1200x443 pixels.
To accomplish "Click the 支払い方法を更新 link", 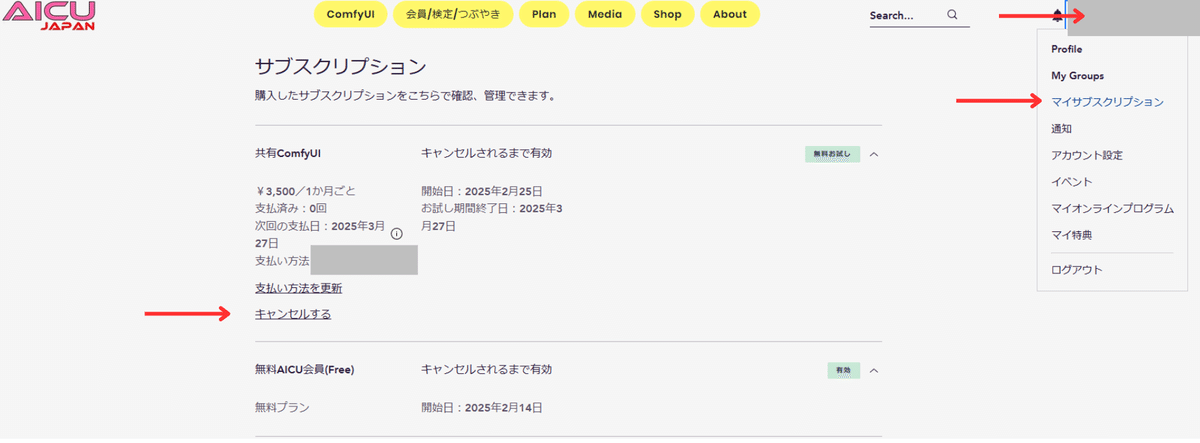I will pos(299,288).
